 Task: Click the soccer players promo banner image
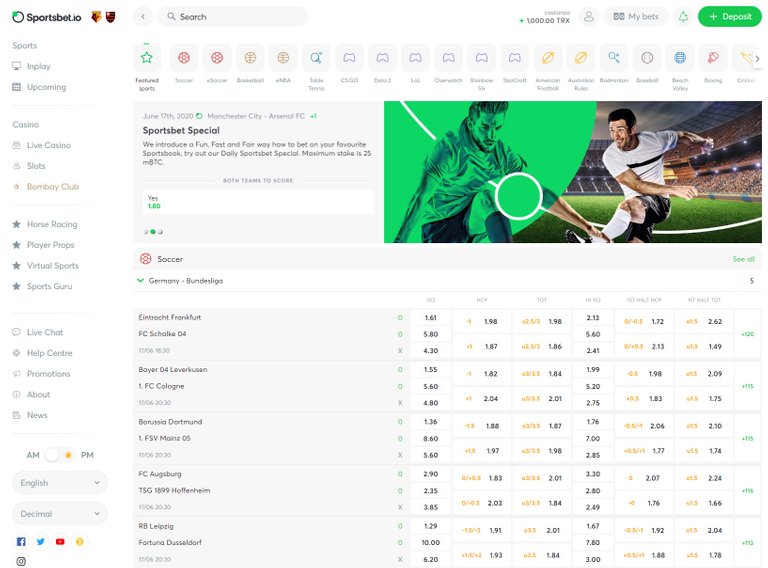pyautogui.click(x=573, y=172)
